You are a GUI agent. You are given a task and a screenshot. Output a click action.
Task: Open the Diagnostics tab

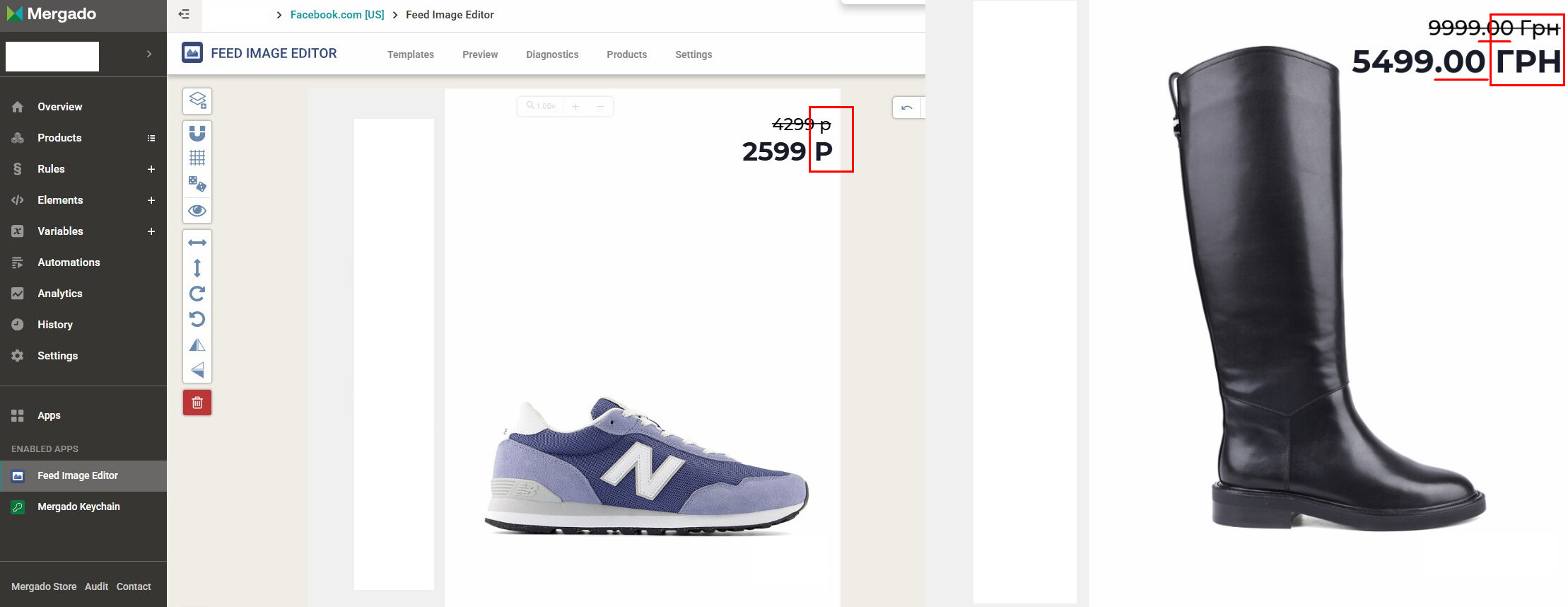pyautogui.click(x=552, y=54)
